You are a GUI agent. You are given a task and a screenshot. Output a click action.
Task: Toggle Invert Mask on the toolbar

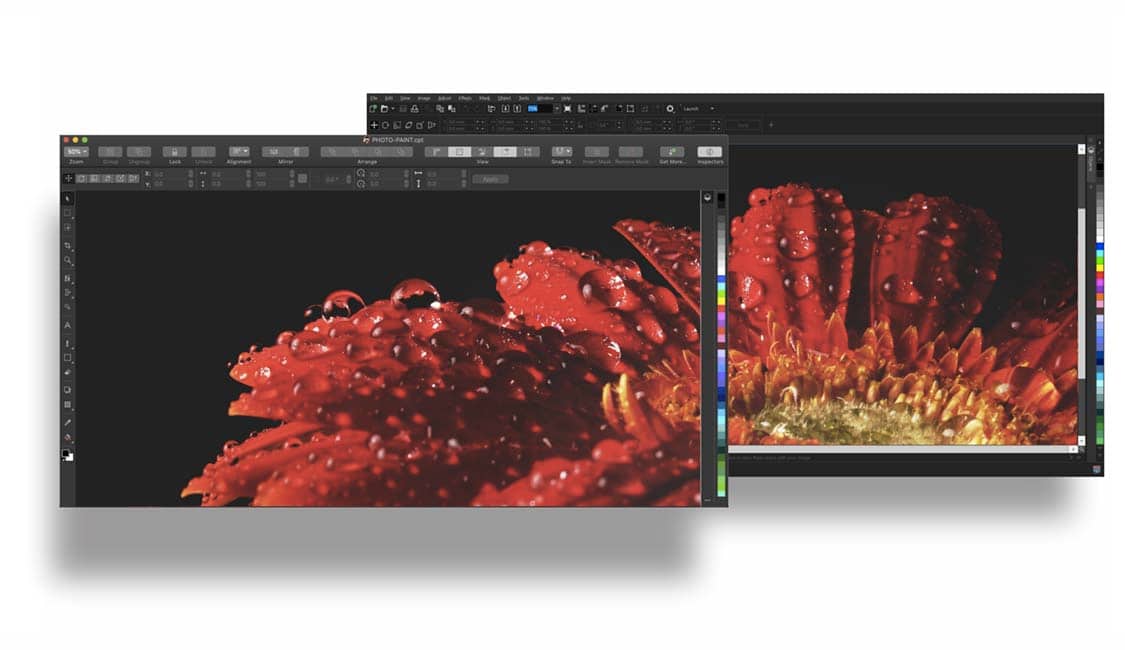[x=597, y=151]
